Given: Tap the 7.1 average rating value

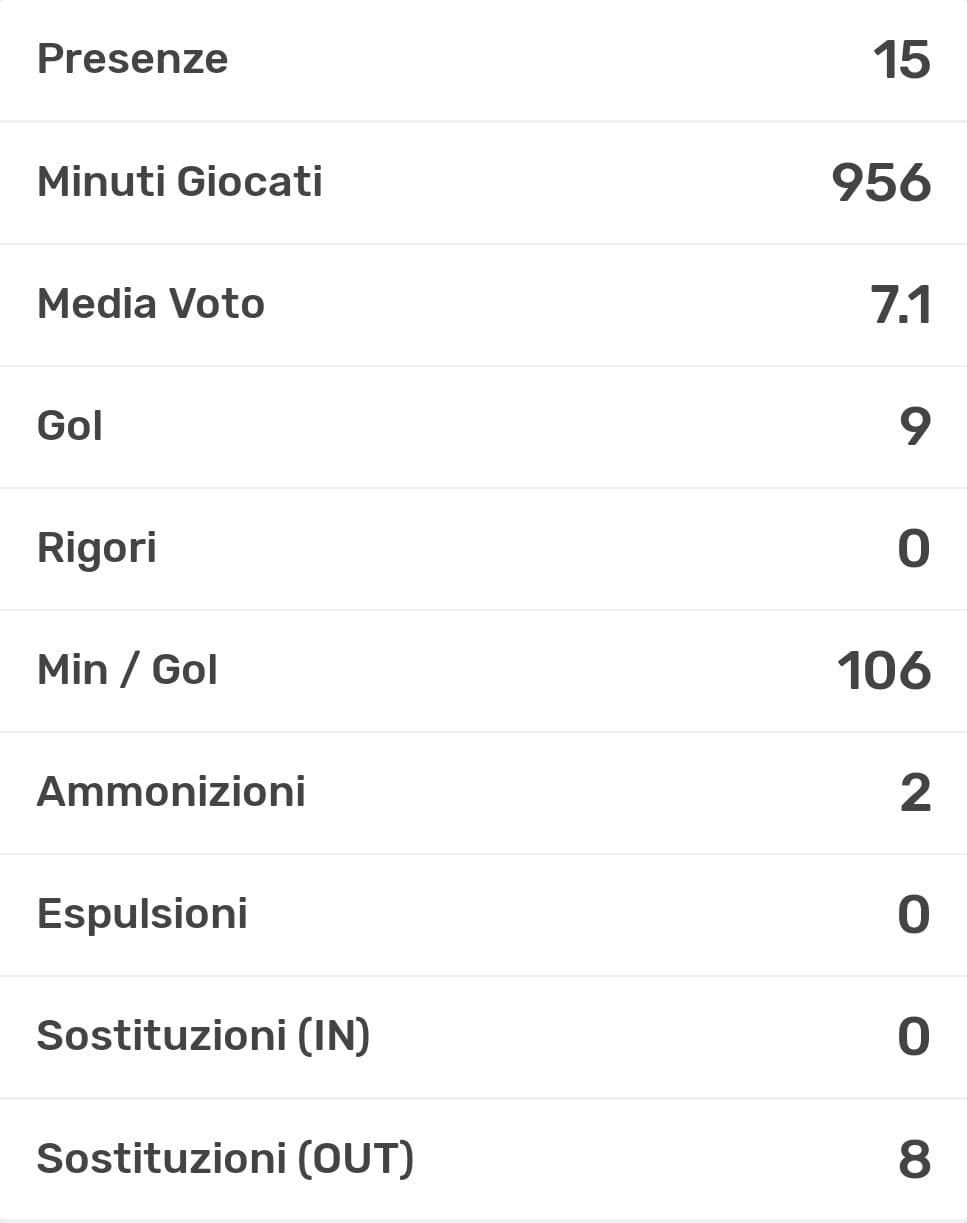Looking at the screenshot, I should 901,305.
